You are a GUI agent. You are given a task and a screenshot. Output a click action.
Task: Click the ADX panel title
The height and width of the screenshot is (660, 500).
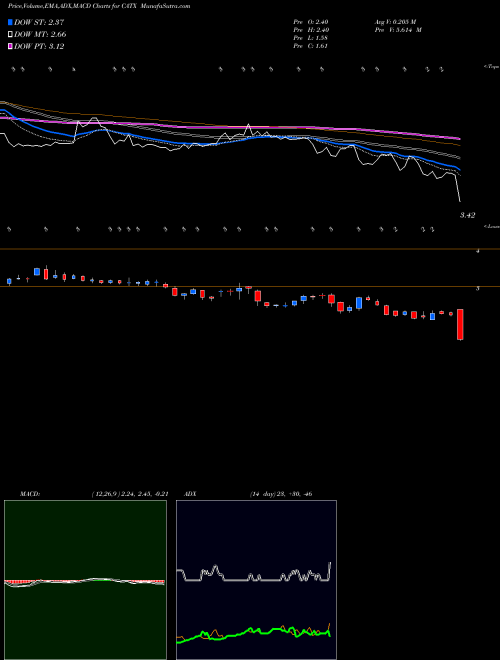point(190,494)
